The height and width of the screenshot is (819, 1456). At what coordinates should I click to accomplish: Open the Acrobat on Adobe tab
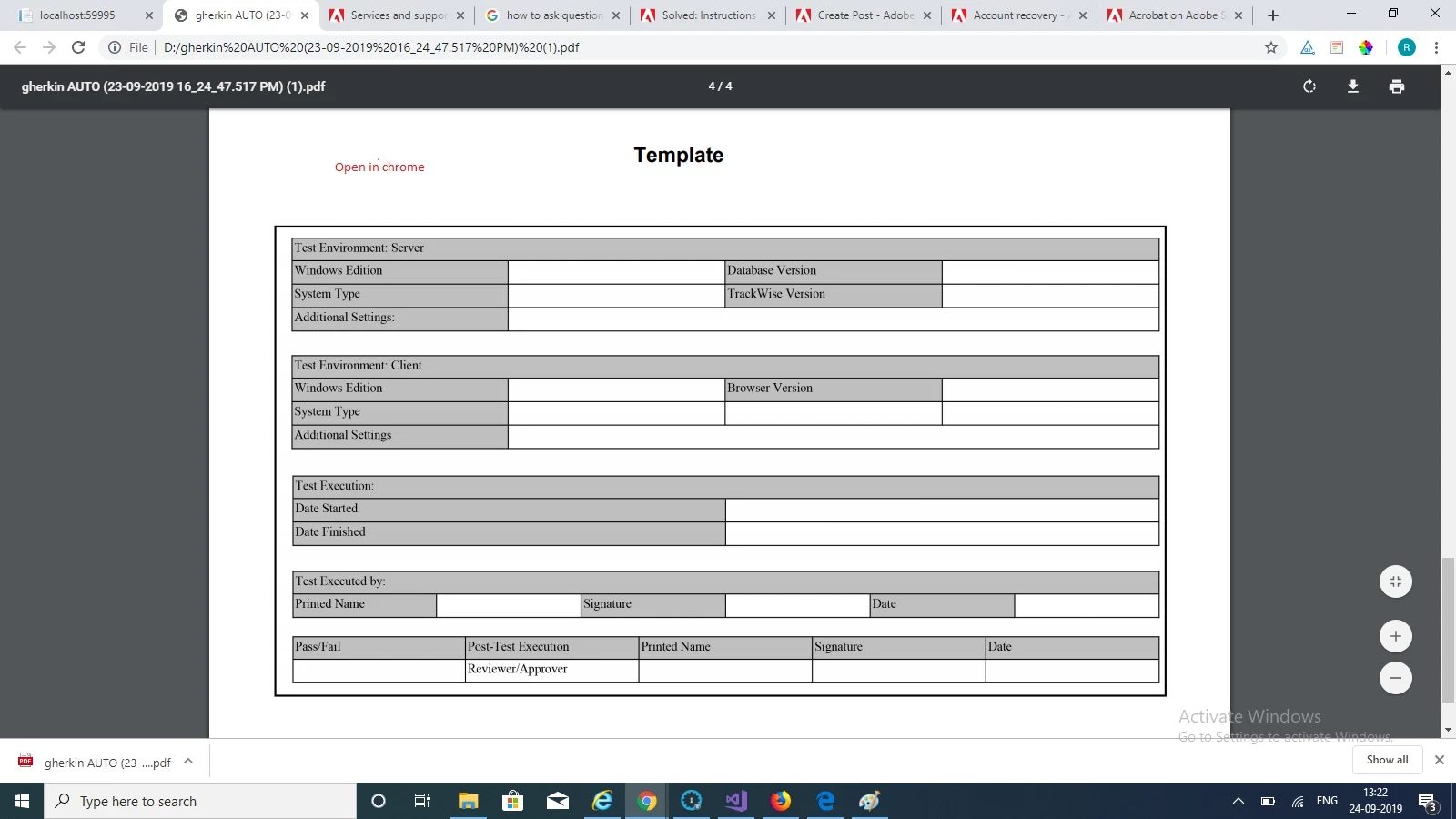(x=1177, y=15)
